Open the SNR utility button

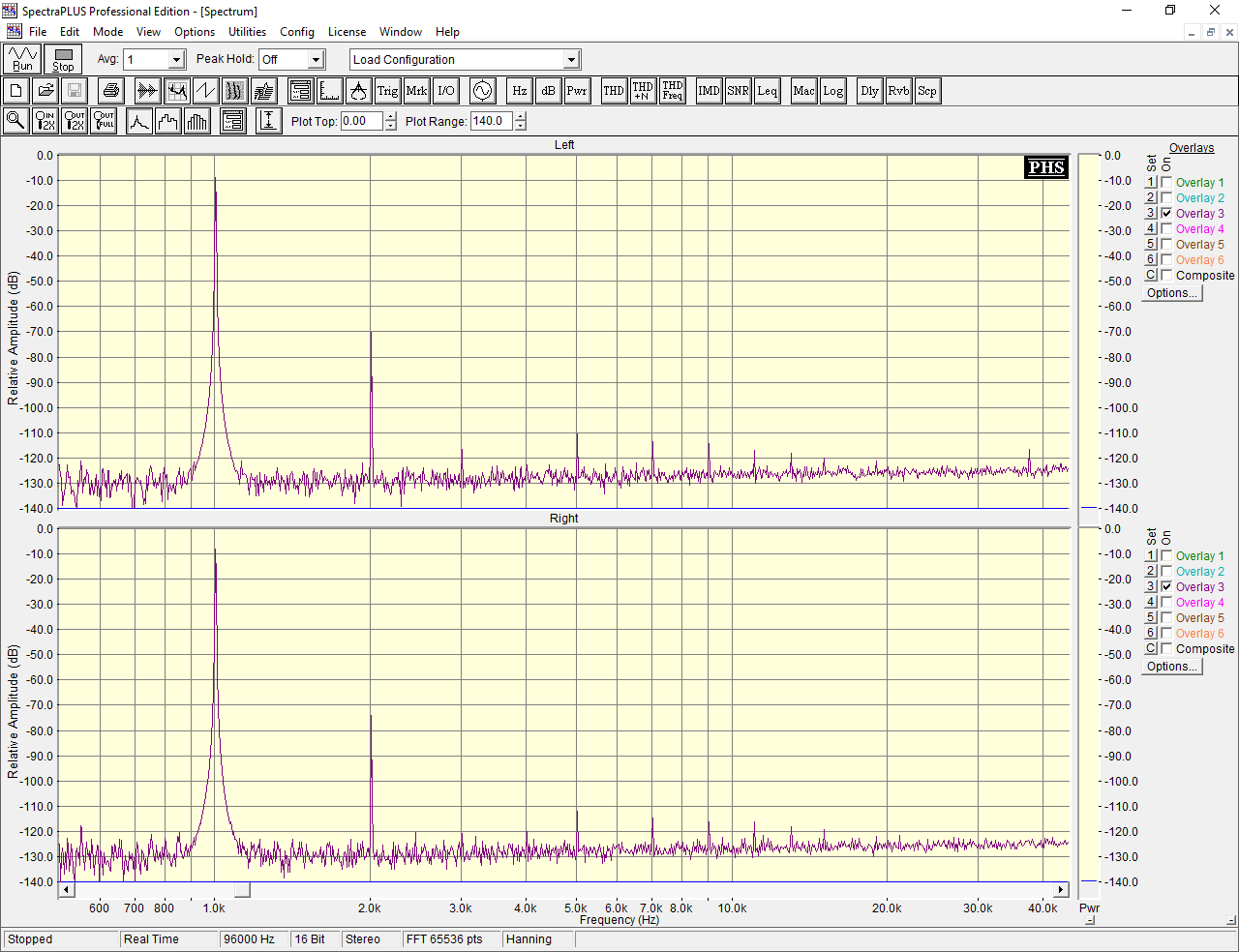point(738,91)
